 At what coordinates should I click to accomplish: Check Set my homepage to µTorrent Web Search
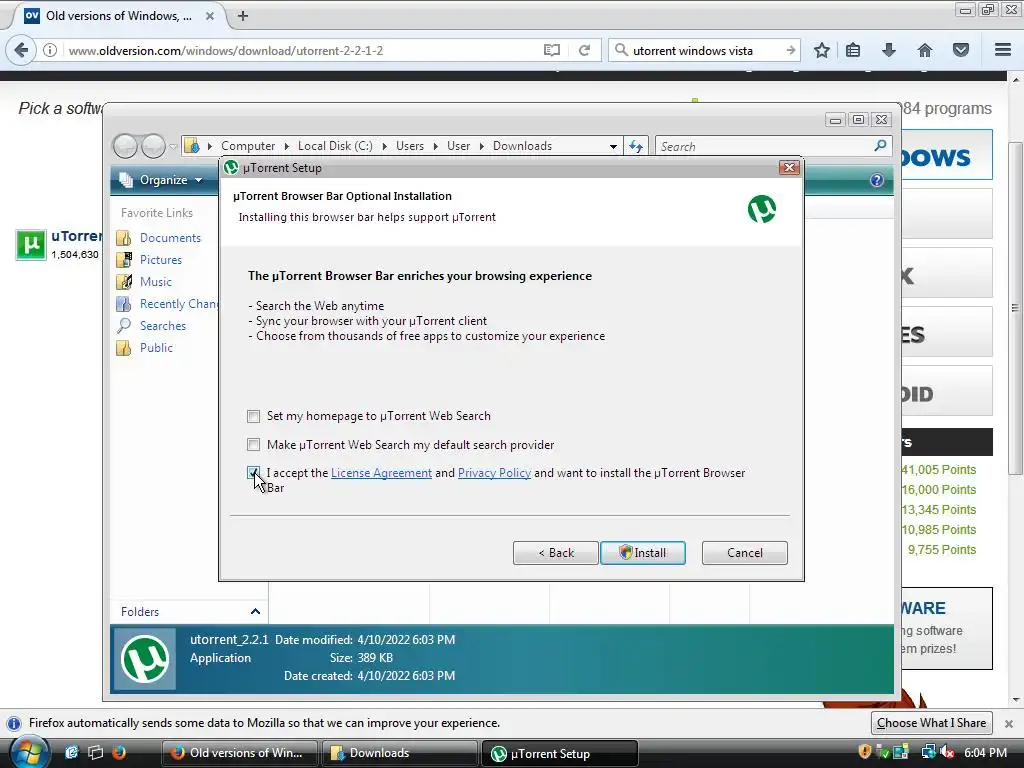coord(253,416)
